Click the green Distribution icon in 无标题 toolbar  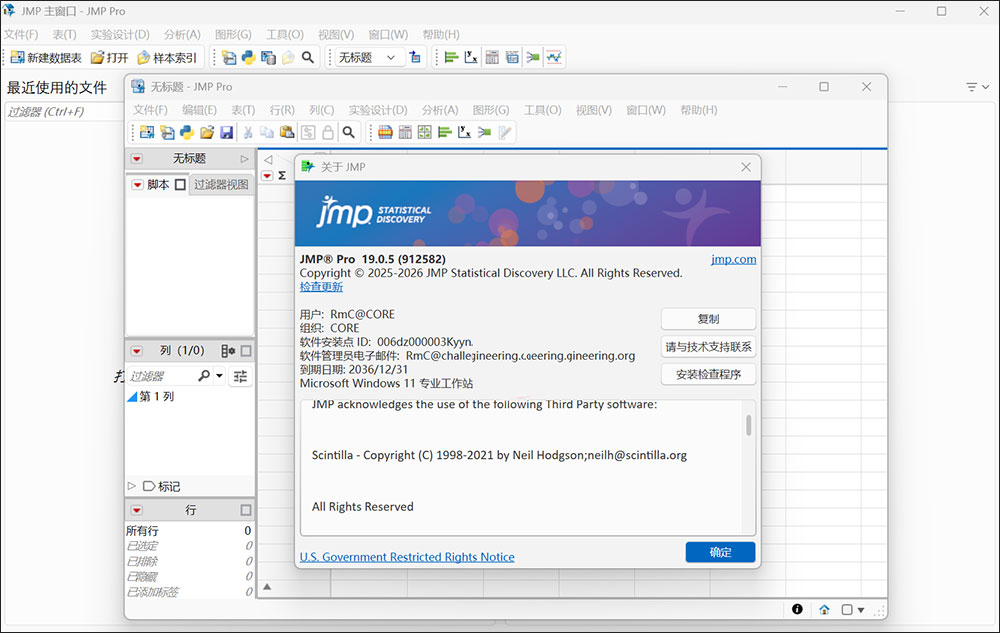pyautogui.click(x=445, y=132)
